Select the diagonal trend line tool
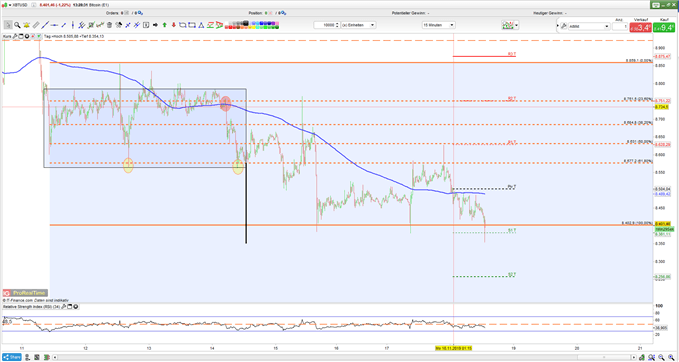679x362 pixels. point(45,25)
